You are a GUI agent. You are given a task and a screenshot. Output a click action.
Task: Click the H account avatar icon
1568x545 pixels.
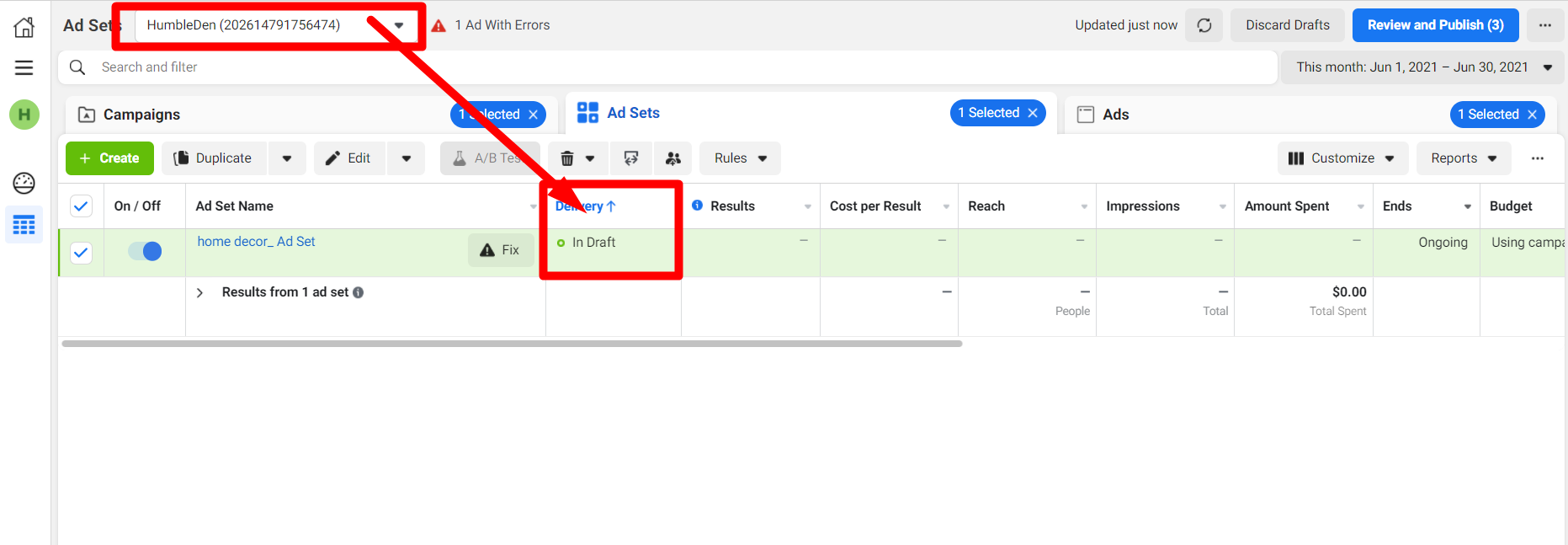[24, 115]
